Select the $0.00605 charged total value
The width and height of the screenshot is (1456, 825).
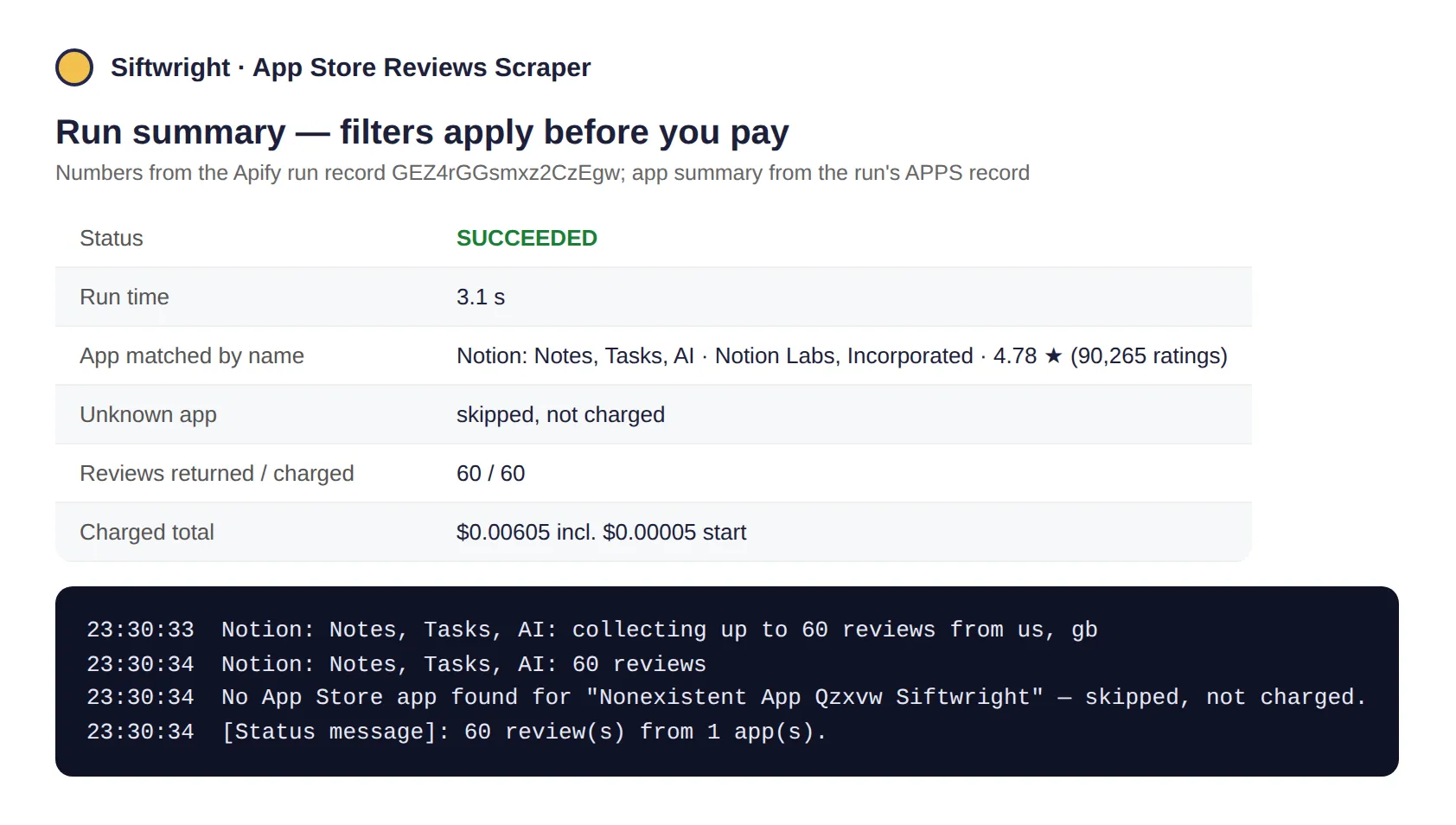point(601,532)
